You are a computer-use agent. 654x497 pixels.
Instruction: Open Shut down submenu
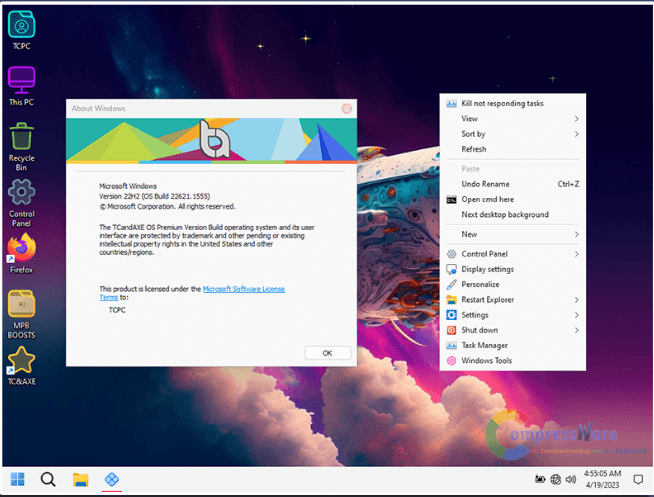click(512, 330)
